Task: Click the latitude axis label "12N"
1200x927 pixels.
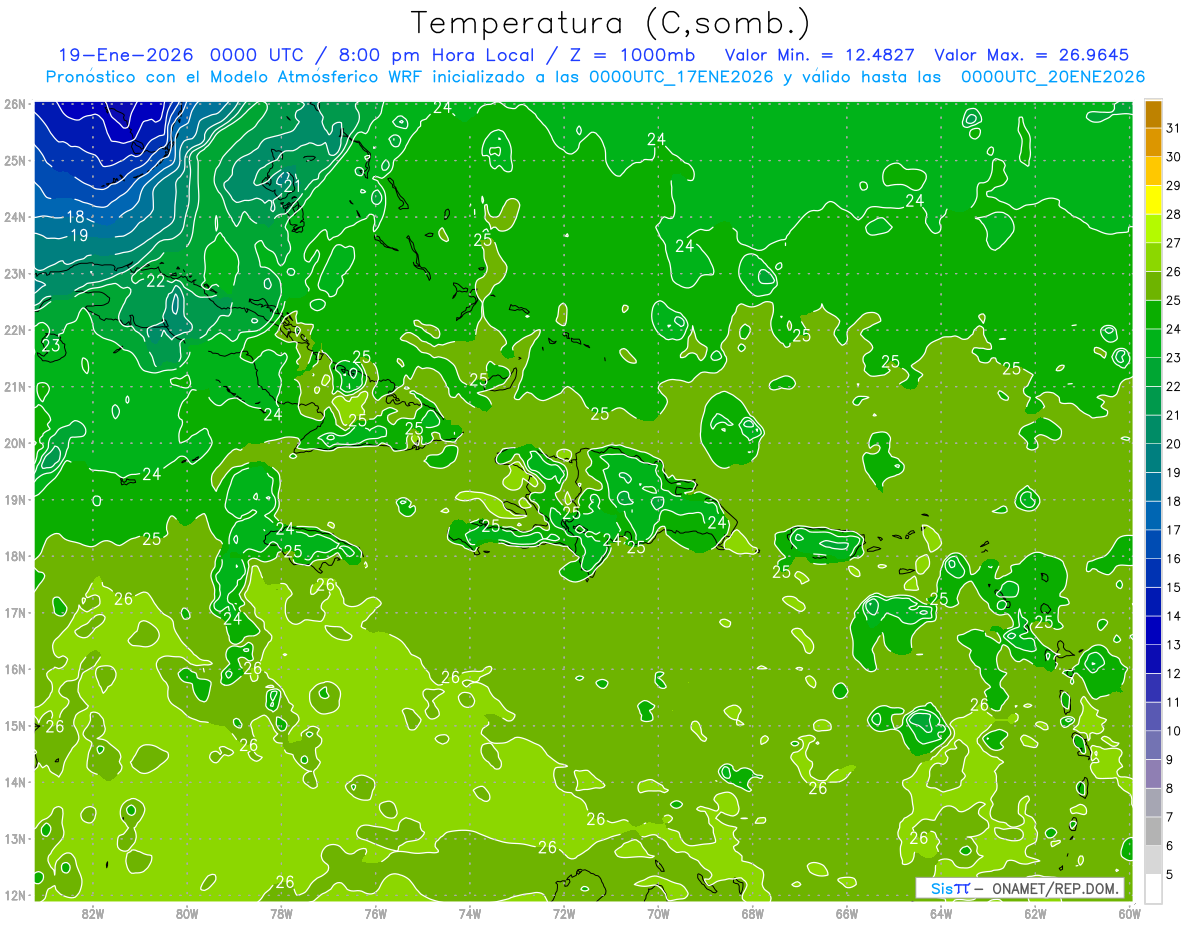Action: click(14, 895)
